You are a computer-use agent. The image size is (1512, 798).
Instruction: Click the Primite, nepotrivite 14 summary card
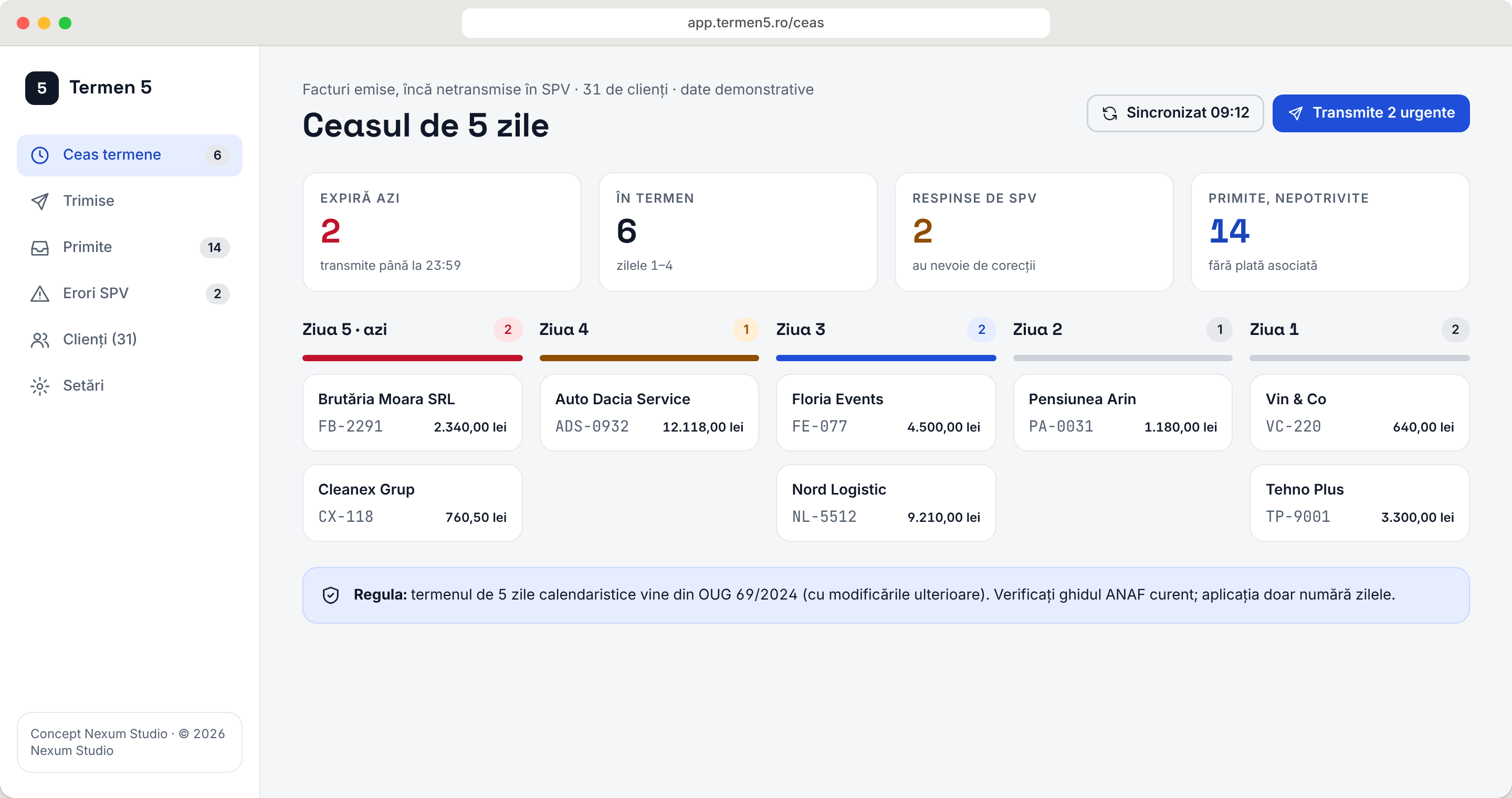click(x=1330, y=232)
